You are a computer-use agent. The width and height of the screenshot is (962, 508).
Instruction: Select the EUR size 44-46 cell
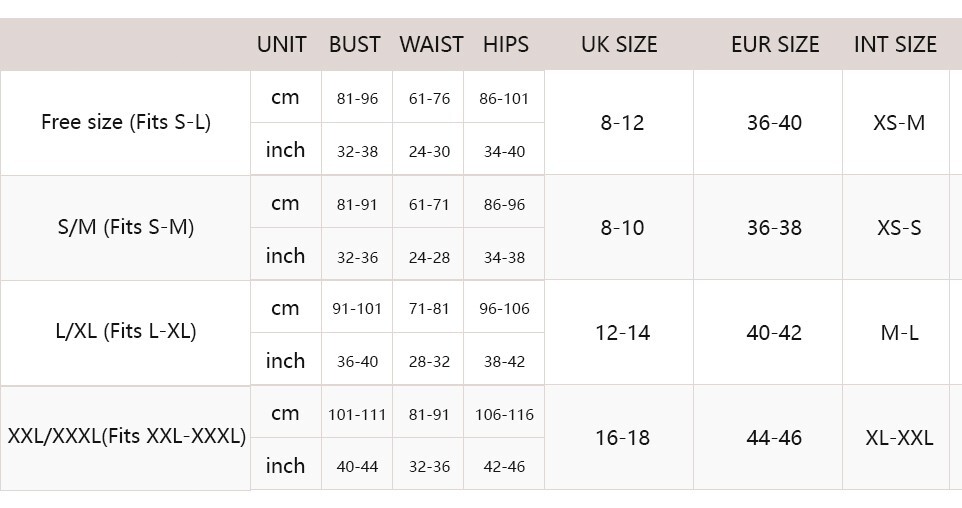774,437
